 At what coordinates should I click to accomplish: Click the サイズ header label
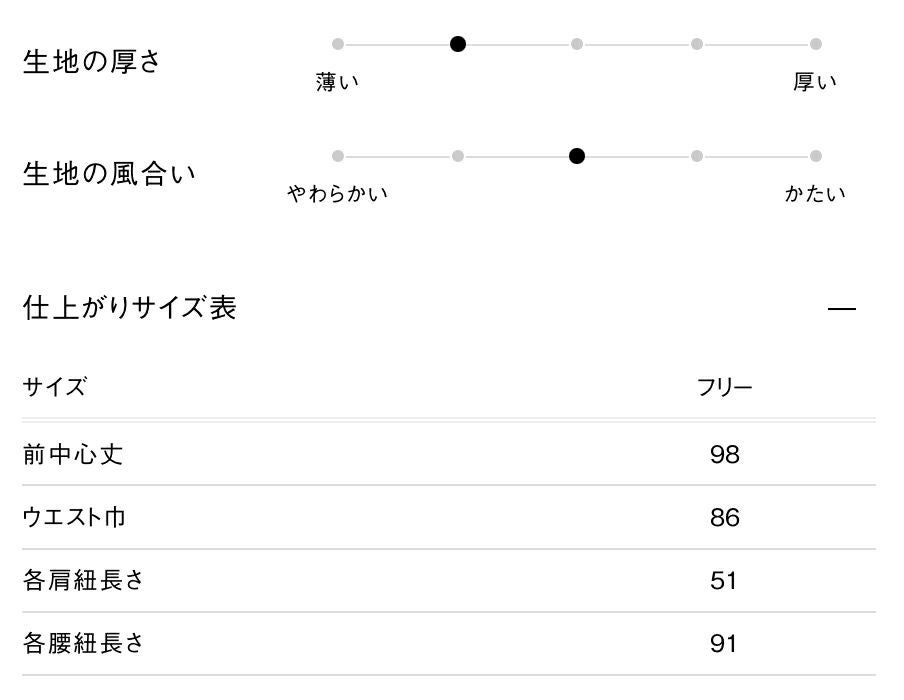point(54,388)
